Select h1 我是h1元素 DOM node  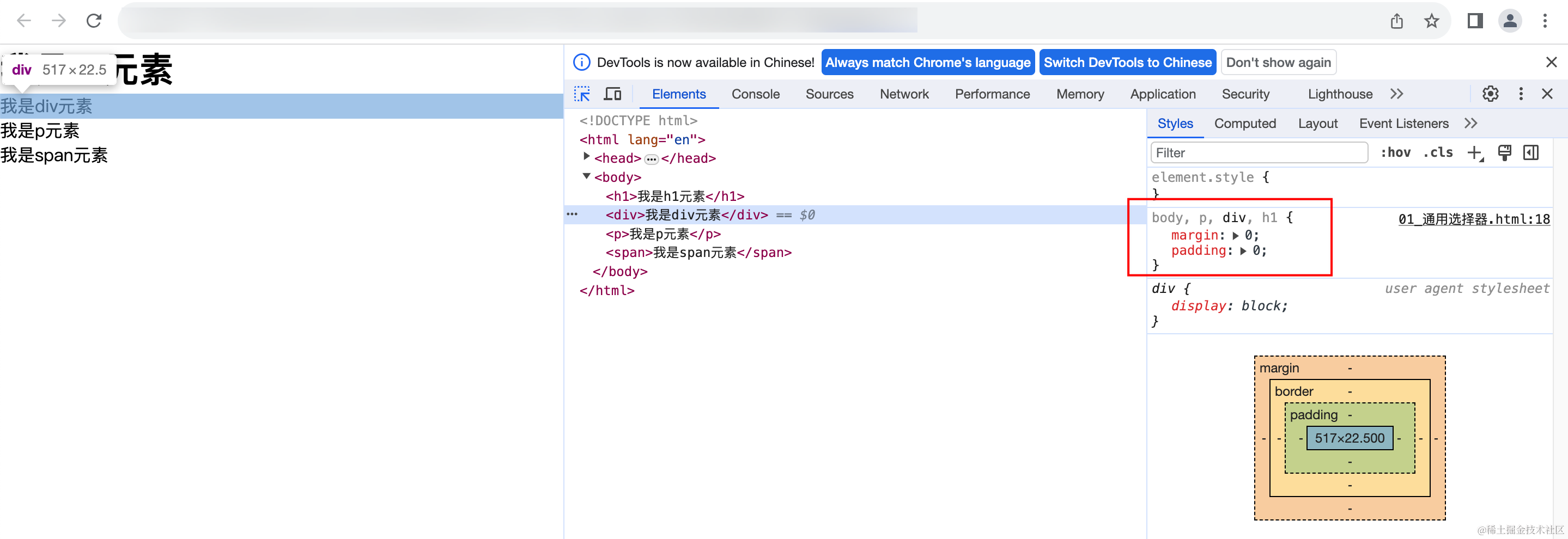674,196
